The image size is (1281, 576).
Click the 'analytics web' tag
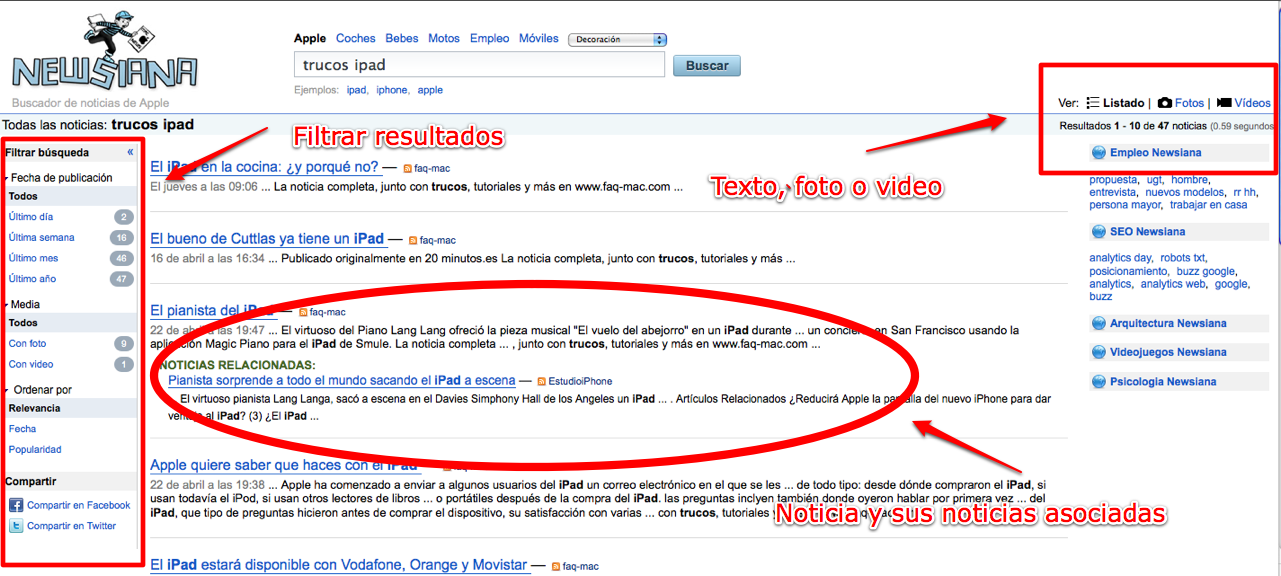coord(1173,284)
